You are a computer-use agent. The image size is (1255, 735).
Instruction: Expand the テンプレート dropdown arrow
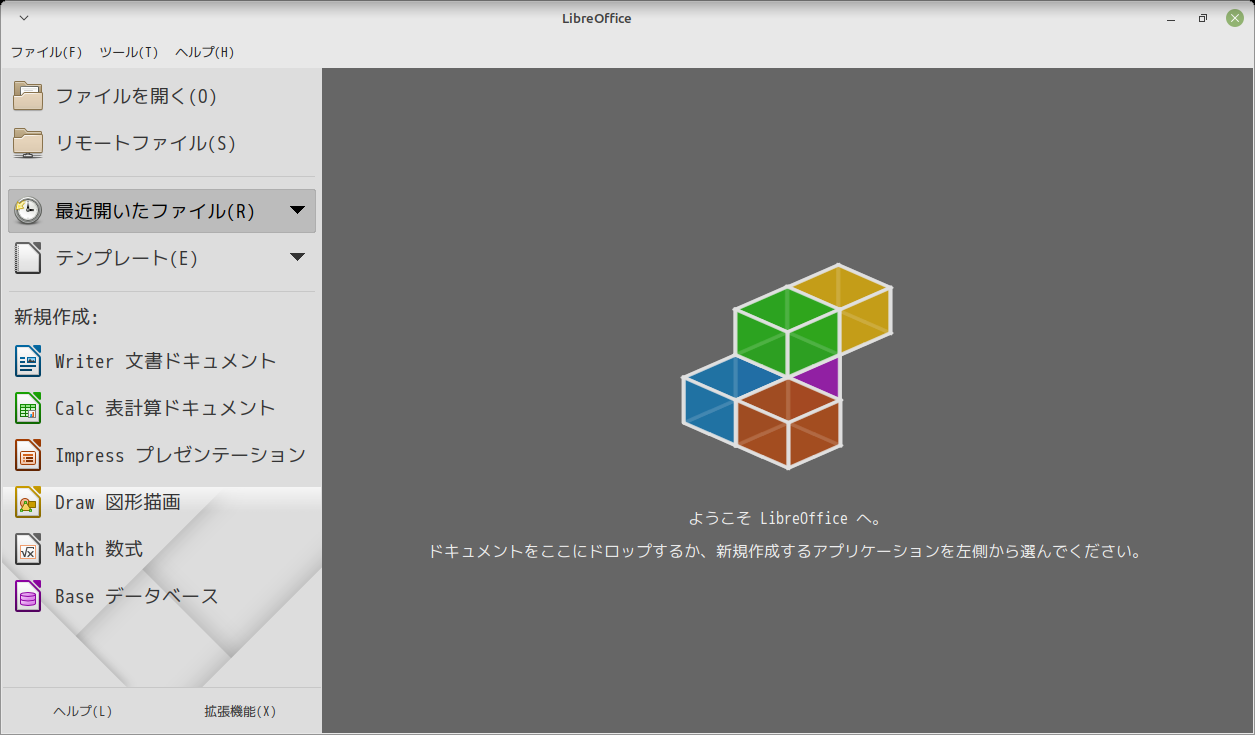[297, 257]
